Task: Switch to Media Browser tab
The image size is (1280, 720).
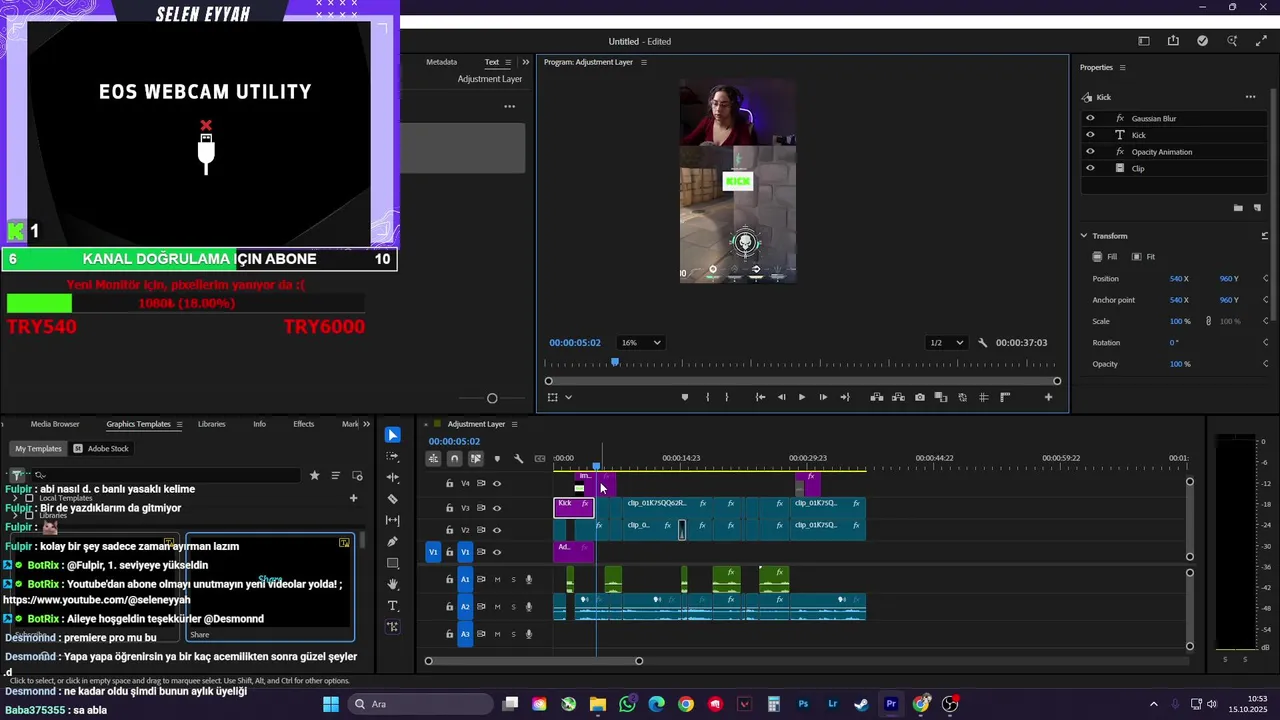Action: click(x=55, y=424)
